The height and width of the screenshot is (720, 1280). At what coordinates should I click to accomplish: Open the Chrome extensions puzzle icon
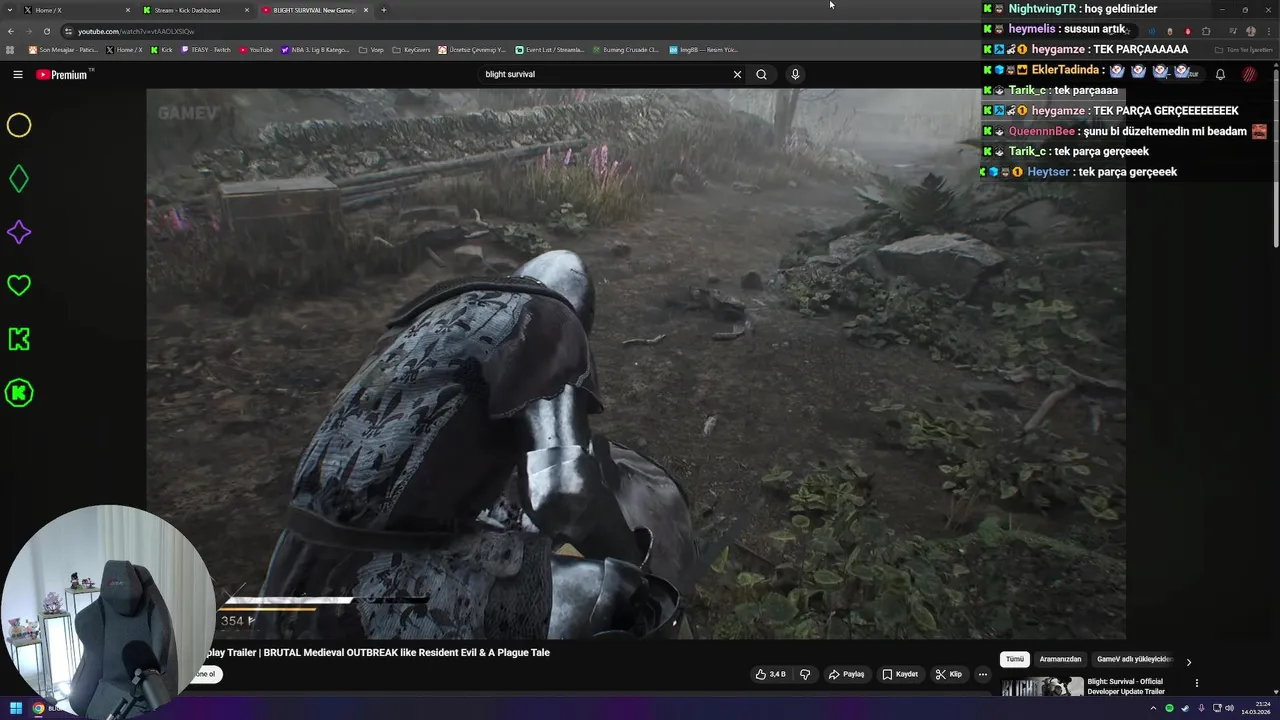point(1206,31)
